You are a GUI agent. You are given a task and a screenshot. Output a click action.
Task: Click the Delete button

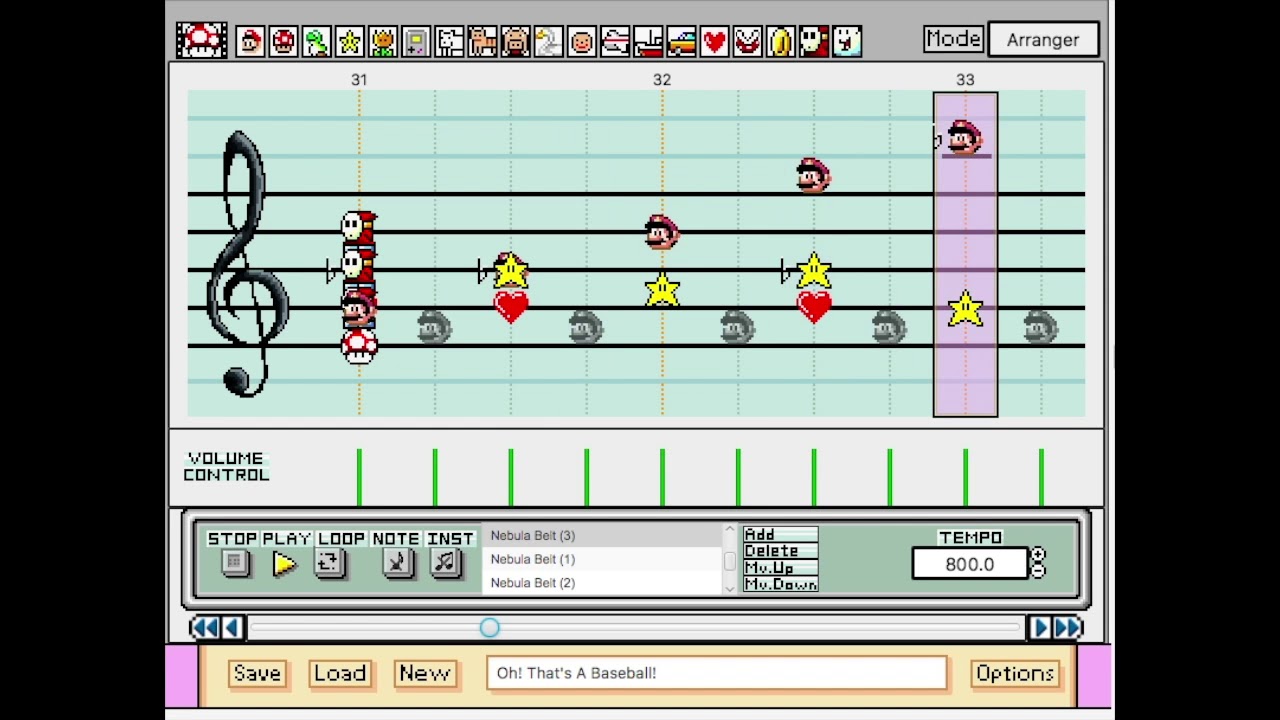point(780,551)
